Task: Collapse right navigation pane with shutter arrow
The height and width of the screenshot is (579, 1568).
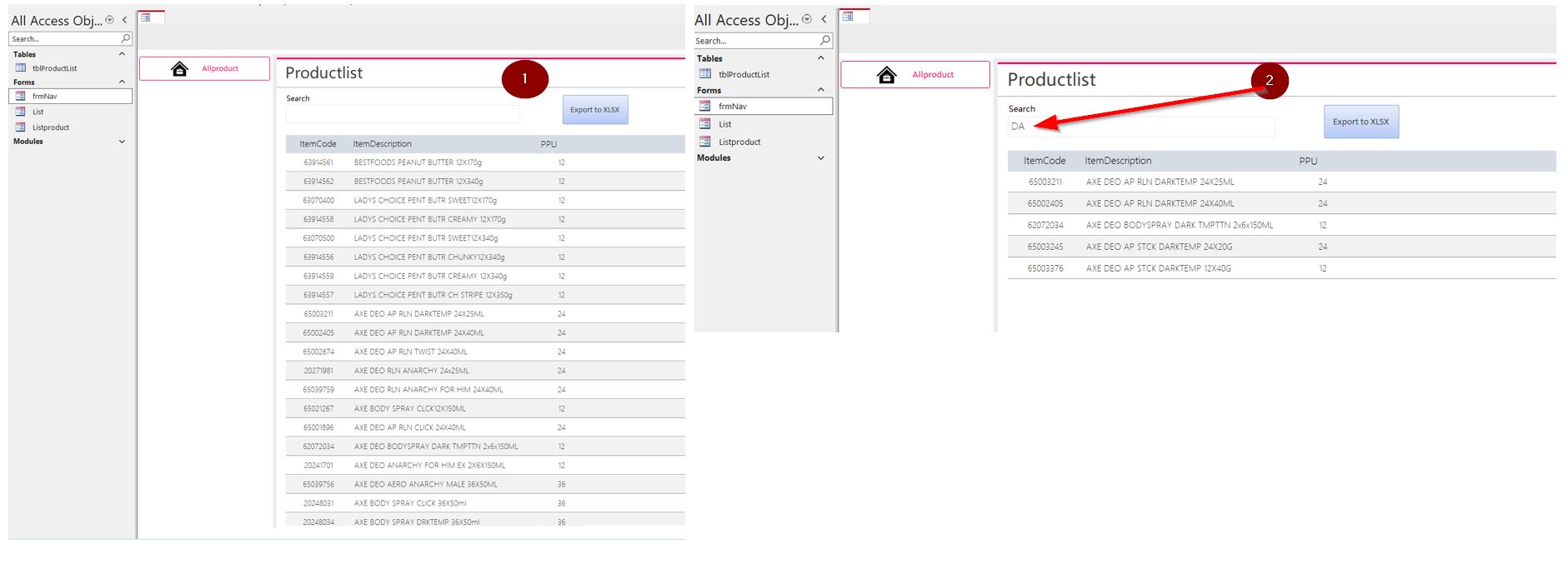Action: (x=824, y=18)
